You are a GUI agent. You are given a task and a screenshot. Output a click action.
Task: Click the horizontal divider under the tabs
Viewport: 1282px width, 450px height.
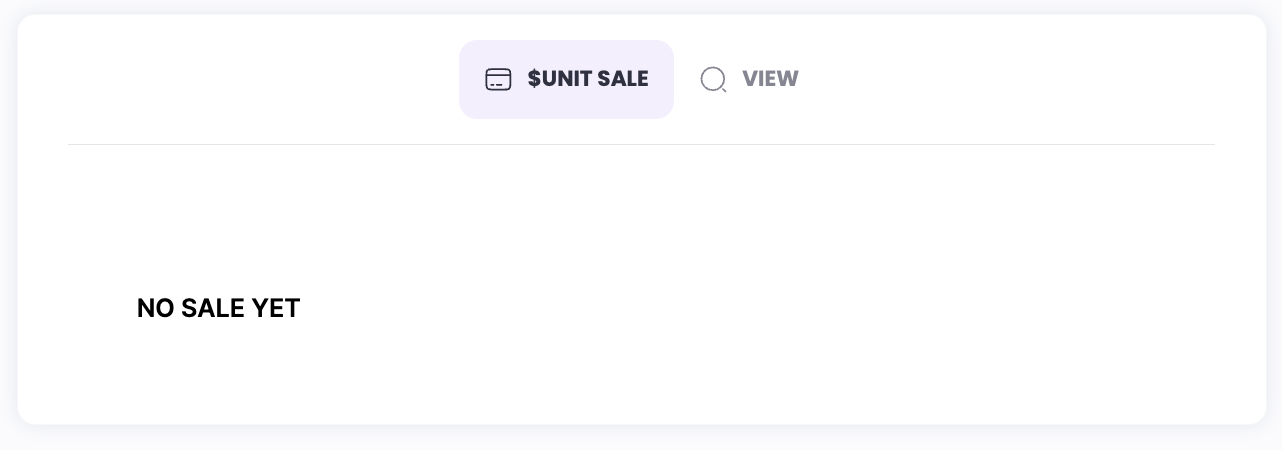pos(640,145)
